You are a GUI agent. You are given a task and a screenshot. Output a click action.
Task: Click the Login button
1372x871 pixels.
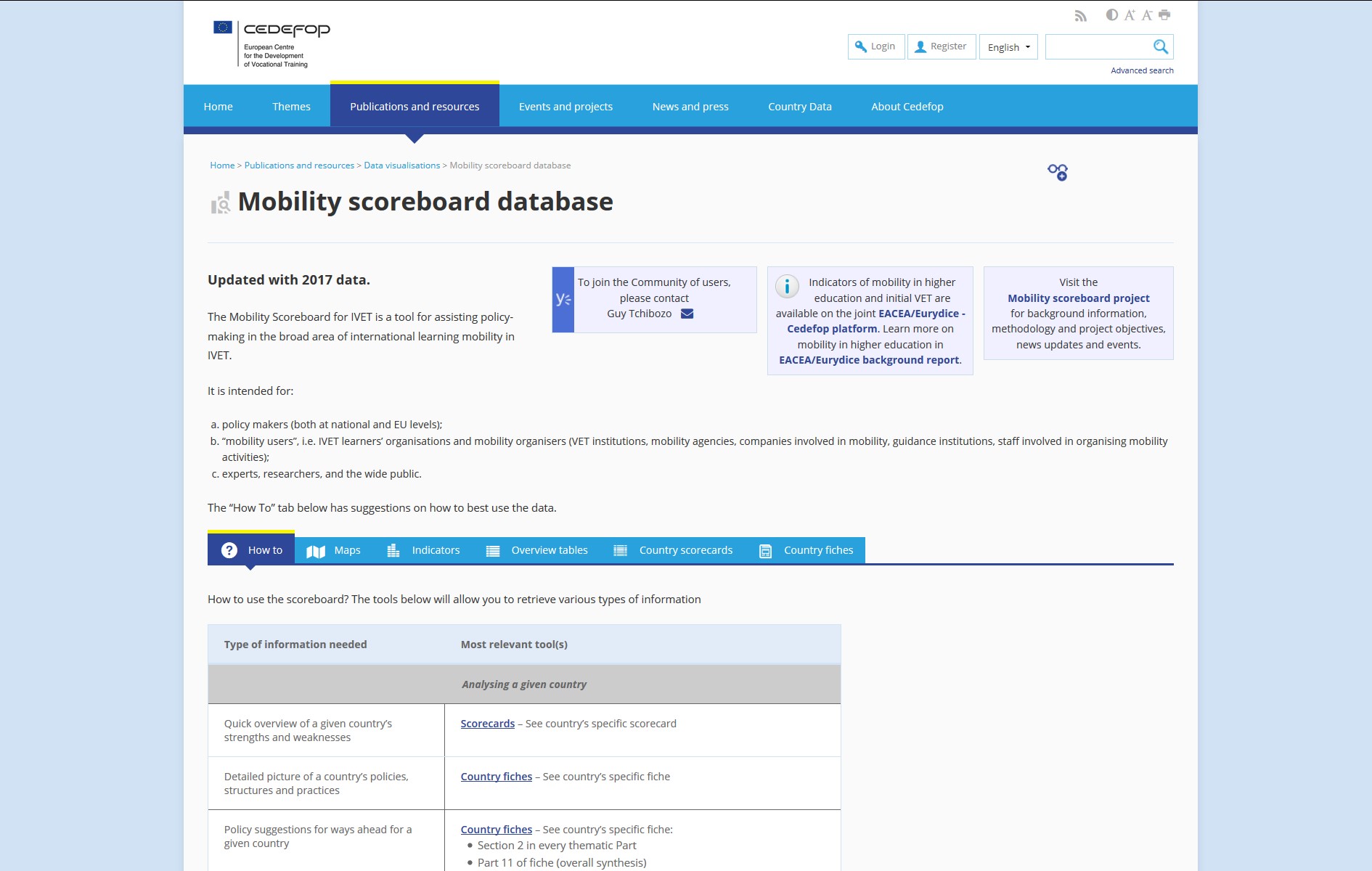(x=876, y=46)
